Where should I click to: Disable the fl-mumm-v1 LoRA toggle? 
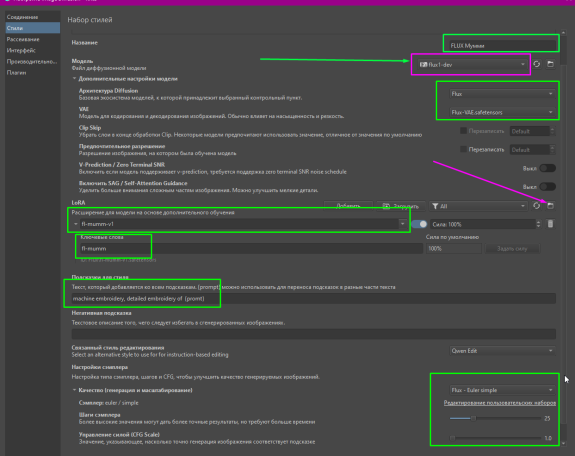(419, 224)
